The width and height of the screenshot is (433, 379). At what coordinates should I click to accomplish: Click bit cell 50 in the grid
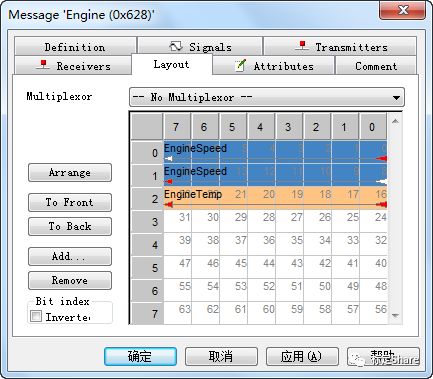(318, 290)
